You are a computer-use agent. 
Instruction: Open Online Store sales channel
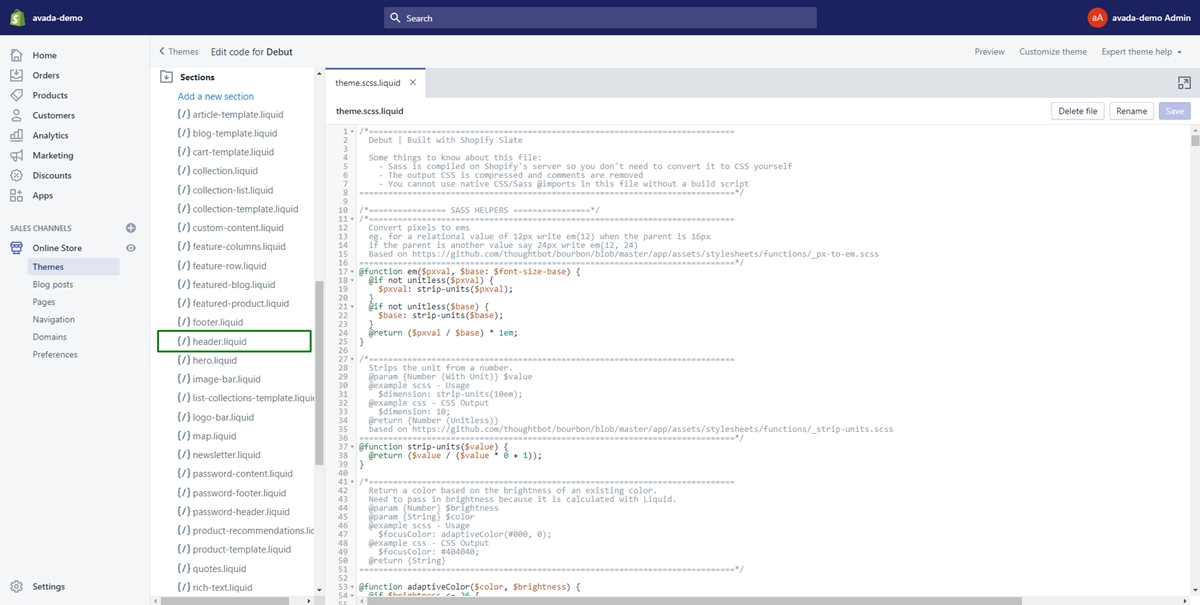[57, 248]
